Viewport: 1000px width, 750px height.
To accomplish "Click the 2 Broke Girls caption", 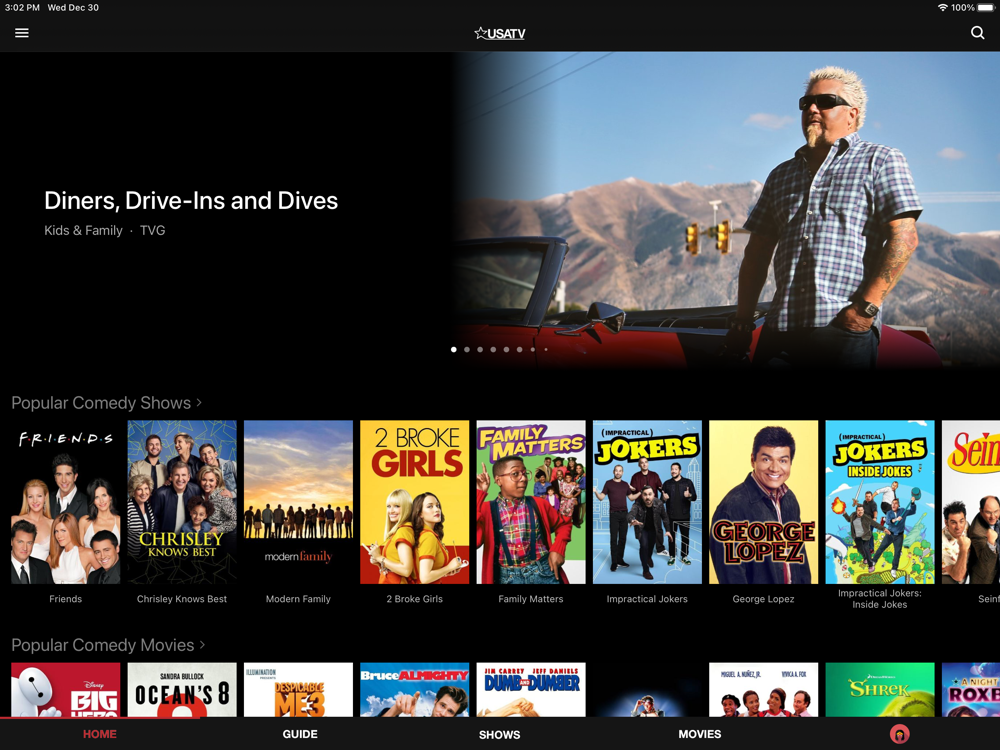I will point(415,599).
